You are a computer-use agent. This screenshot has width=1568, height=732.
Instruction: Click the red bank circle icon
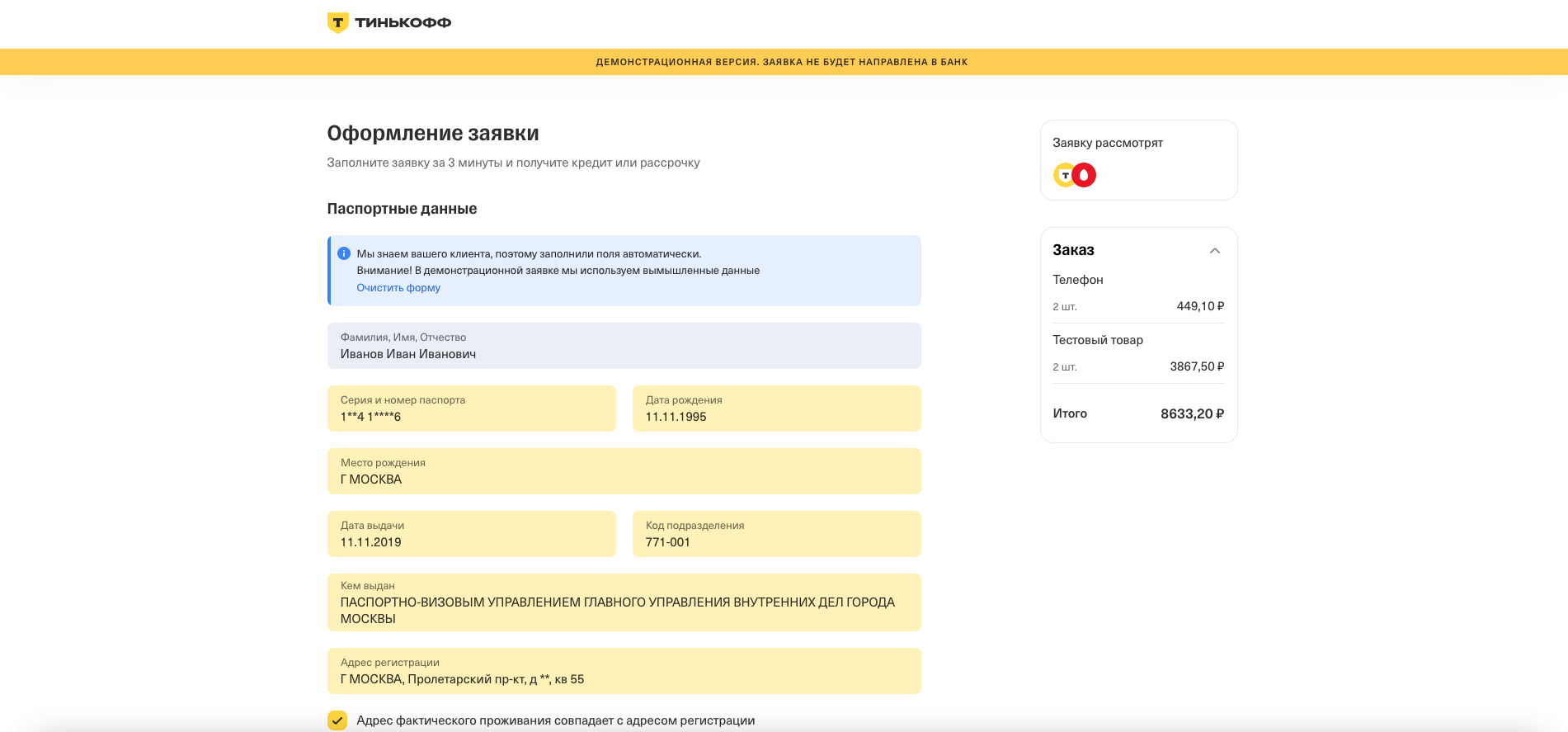(x=1085, y=175)
